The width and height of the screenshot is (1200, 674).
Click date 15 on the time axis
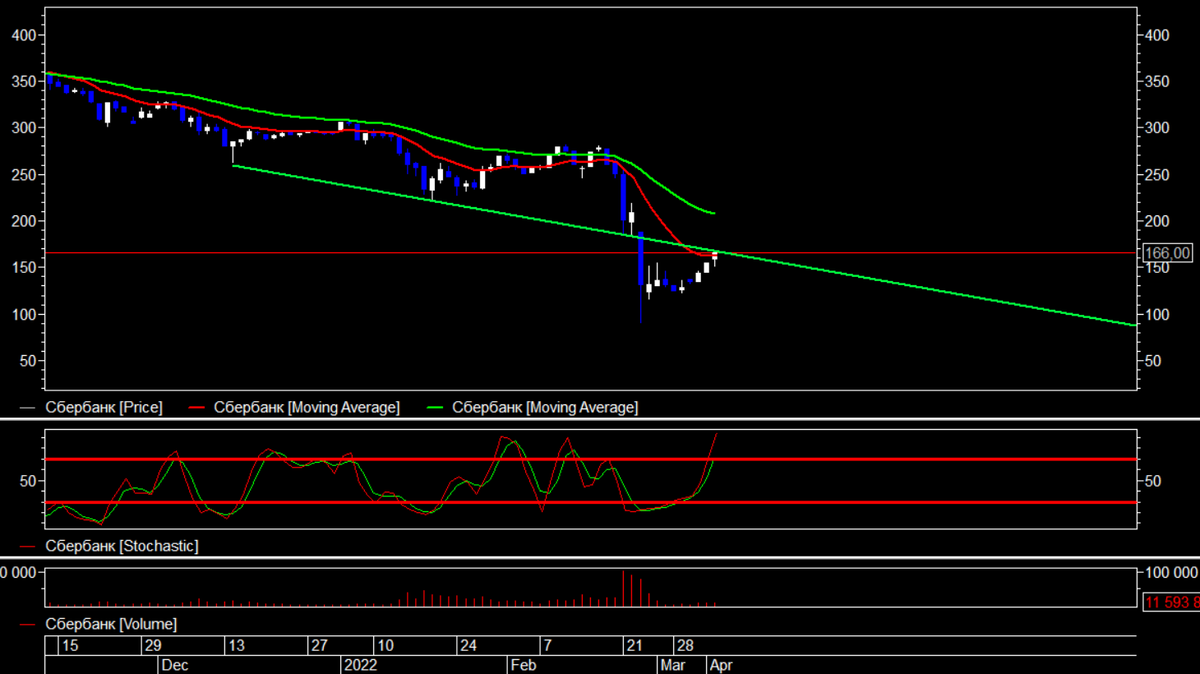(68, 645)
